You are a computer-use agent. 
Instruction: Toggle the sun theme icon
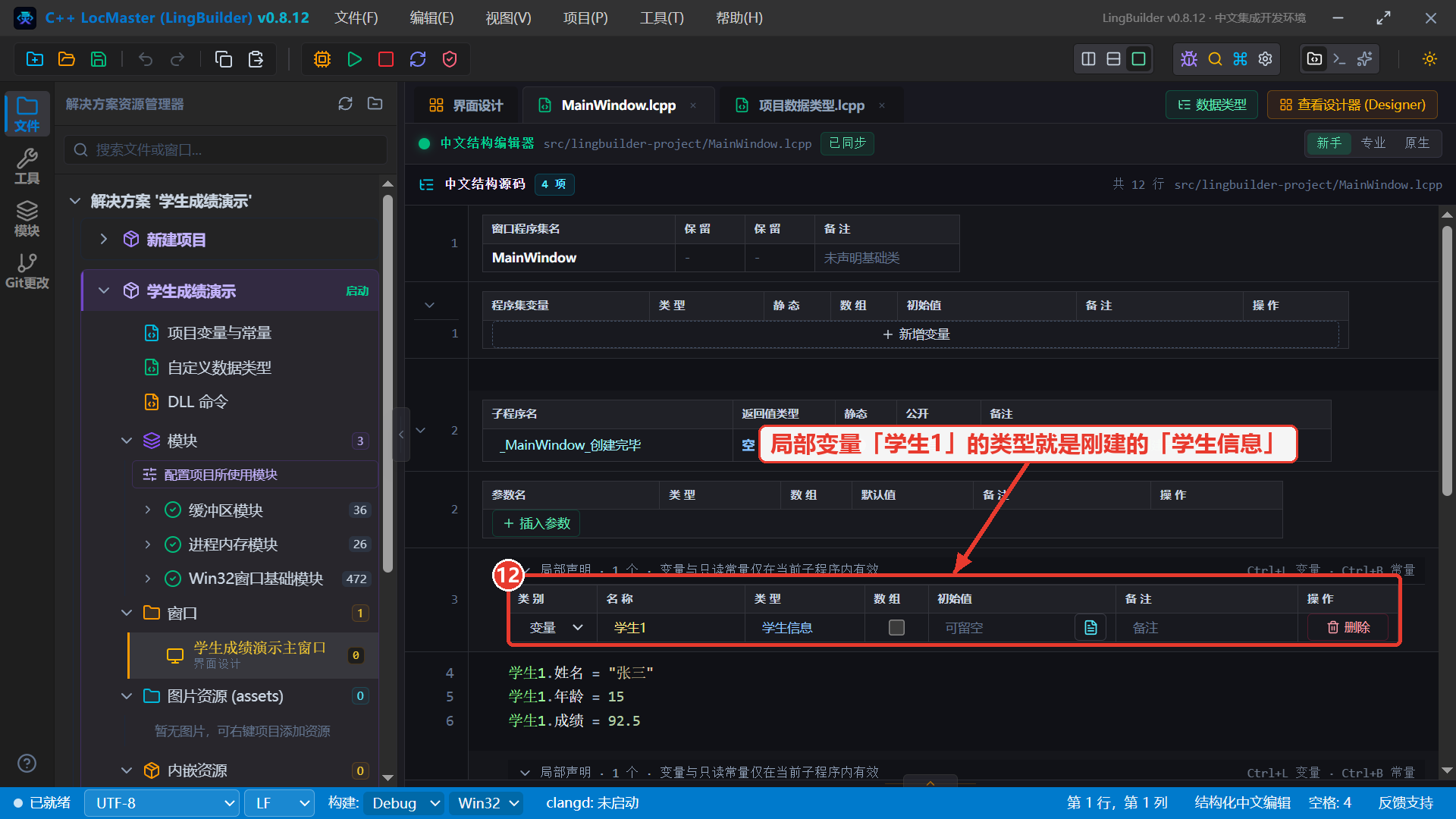coord(1430,59)
